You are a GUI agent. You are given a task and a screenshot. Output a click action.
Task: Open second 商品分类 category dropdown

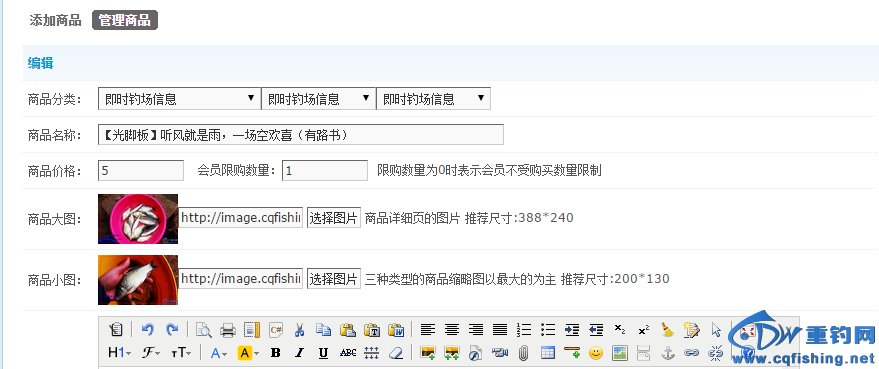click(318, 99)
